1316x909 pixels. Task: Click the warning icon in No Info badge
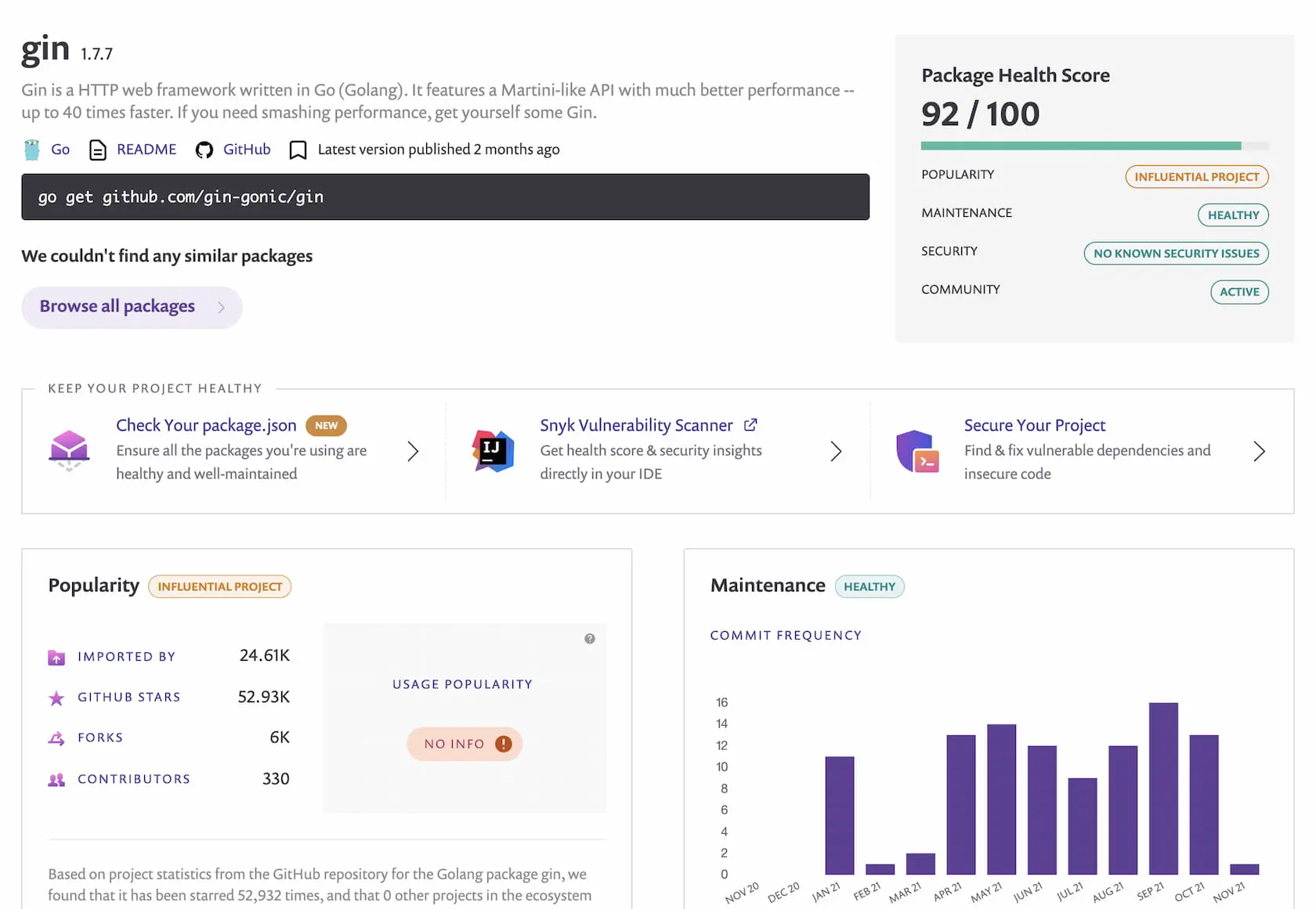pos(504,744)
